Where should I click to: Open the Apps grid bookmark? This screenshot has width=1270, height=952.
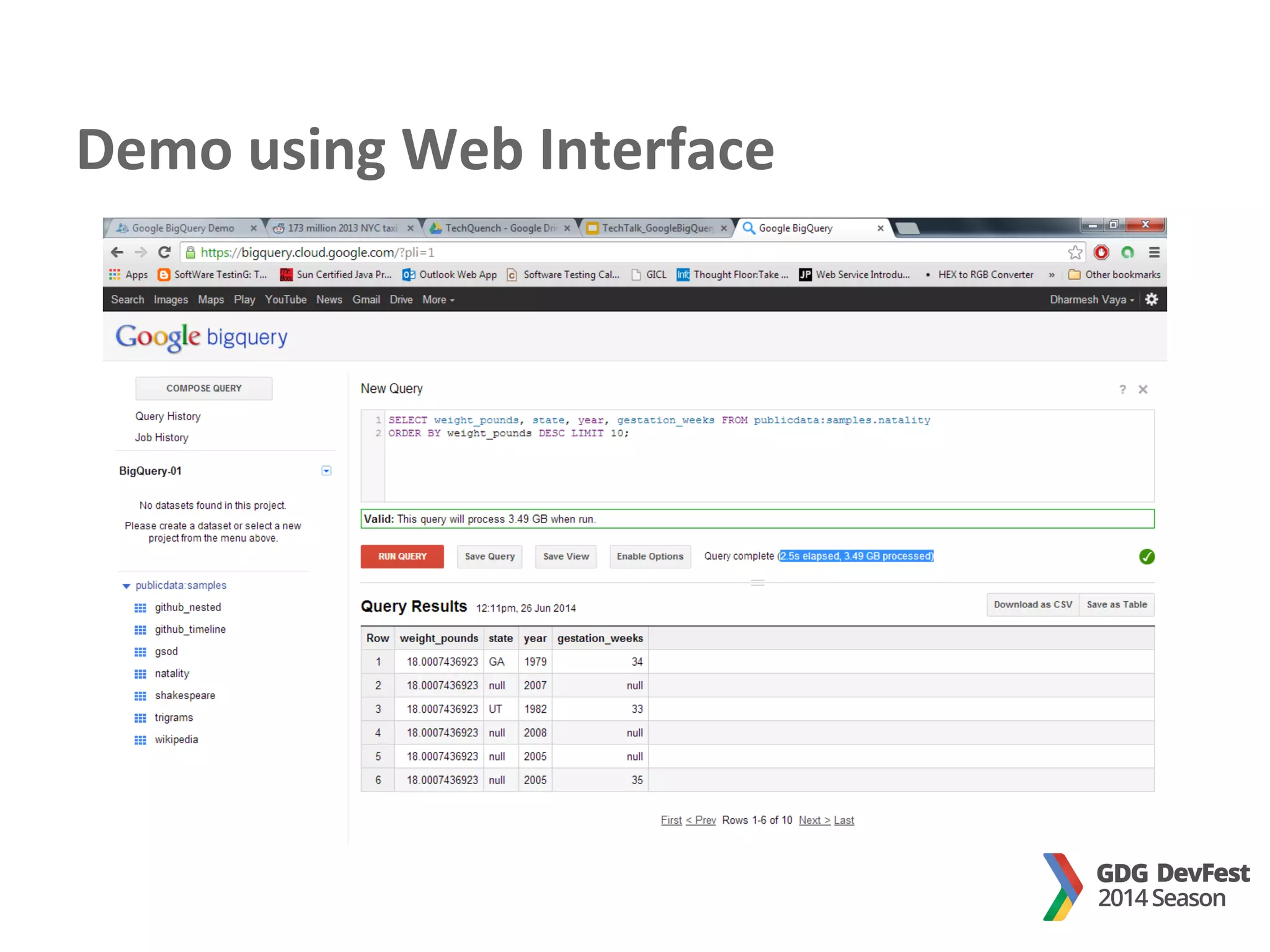click(x=128, y=275)
